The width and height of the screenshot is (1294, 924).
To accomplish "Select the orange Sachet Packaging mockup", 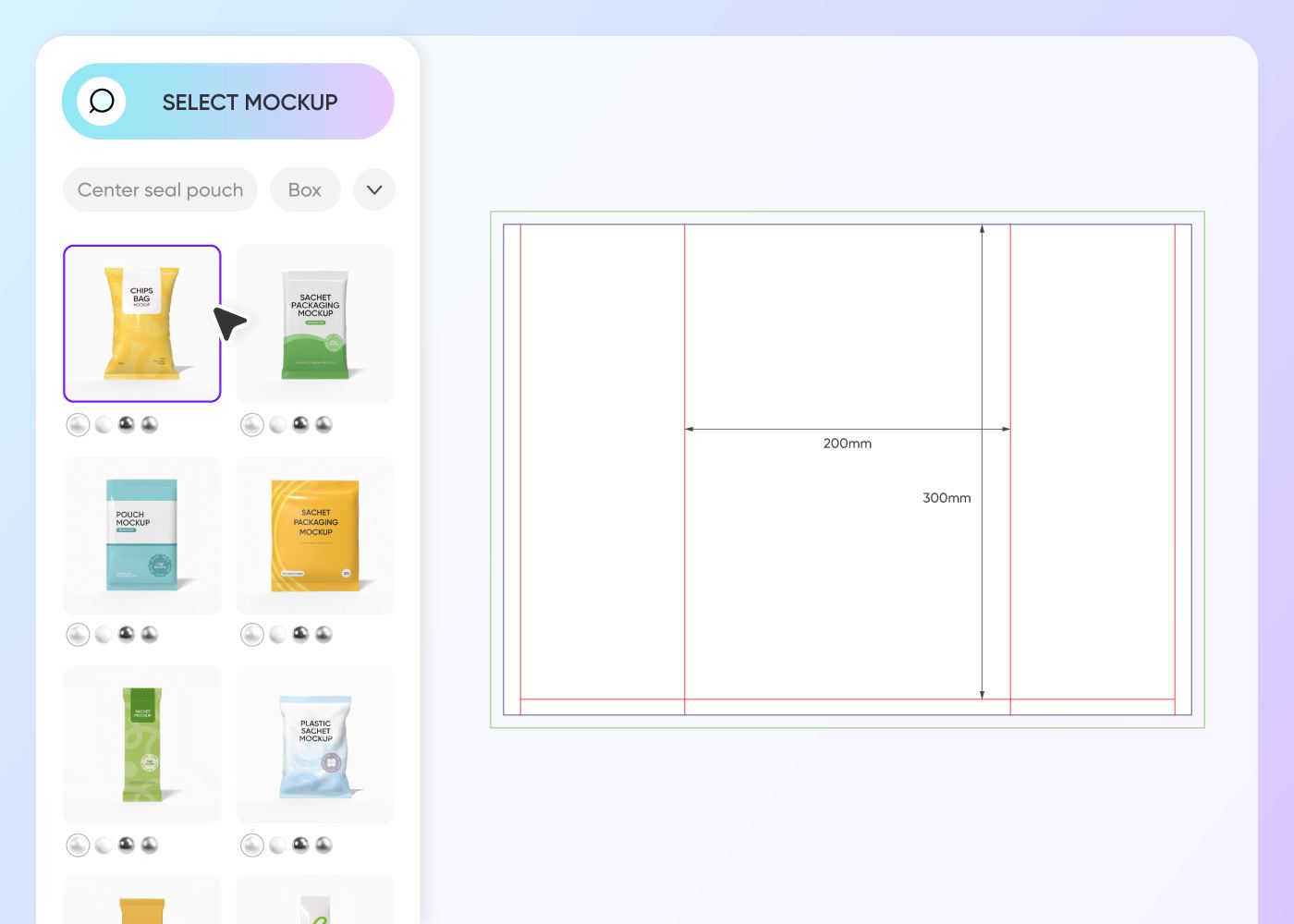I will point(315,535).
